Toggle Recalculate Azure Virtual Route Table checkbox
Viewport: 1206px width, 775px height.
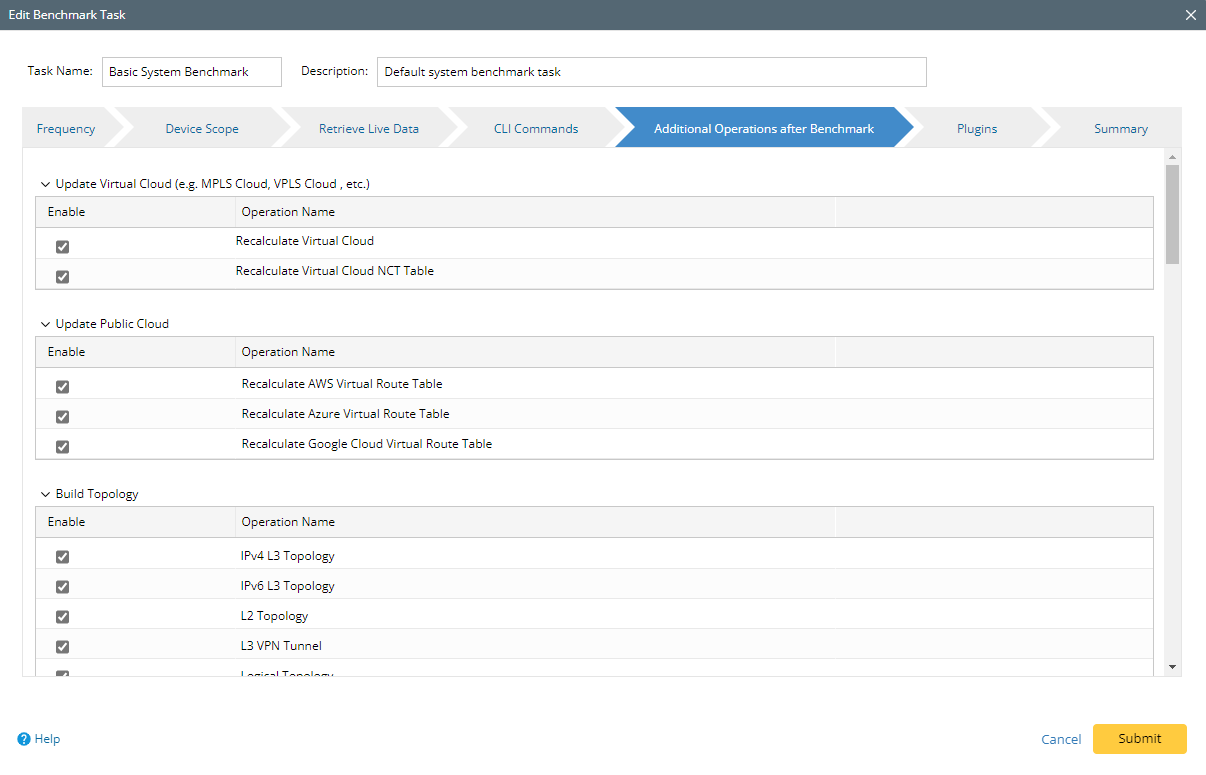coord(62,416)
